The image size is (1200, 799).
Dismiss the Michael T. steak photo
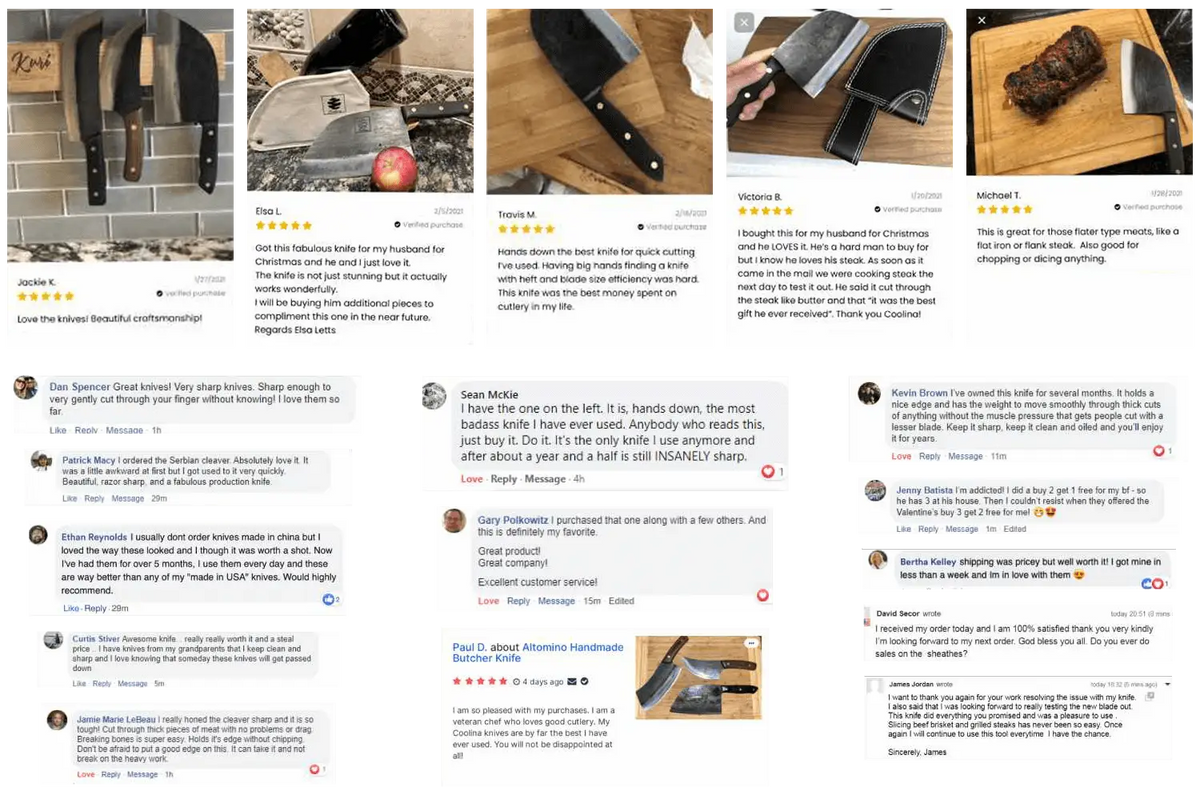point(982,20)
